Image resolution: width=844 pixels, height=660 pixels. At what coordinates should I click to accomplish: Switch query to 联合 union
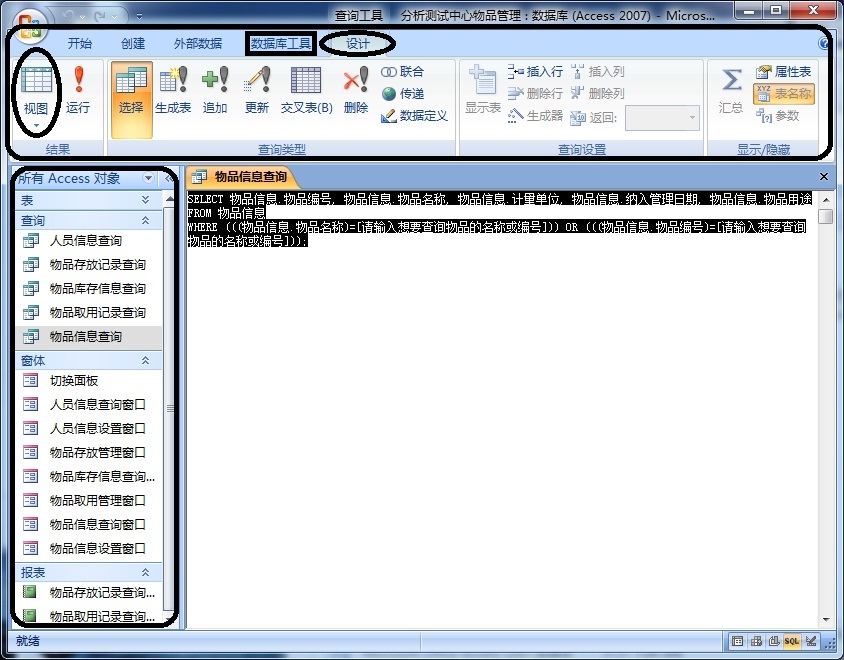403,72
